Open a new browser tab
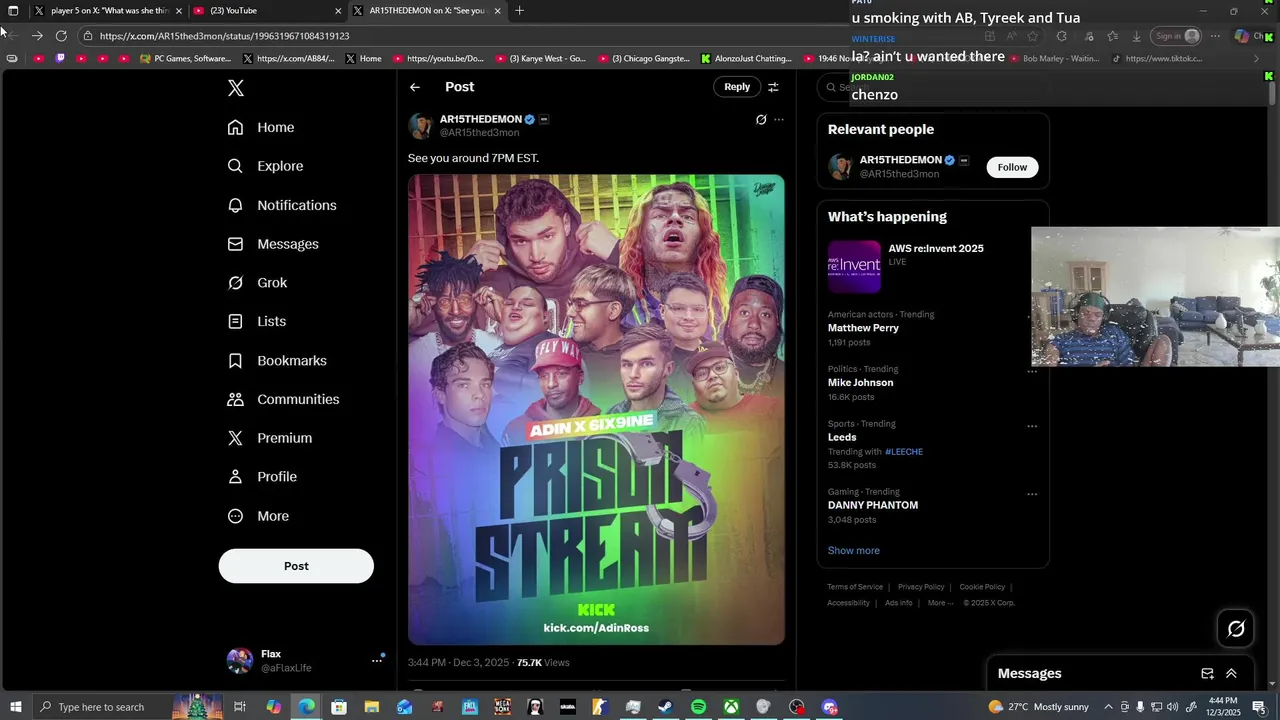The width and height of the screenshot is (1280, 720). click(519, 11)
